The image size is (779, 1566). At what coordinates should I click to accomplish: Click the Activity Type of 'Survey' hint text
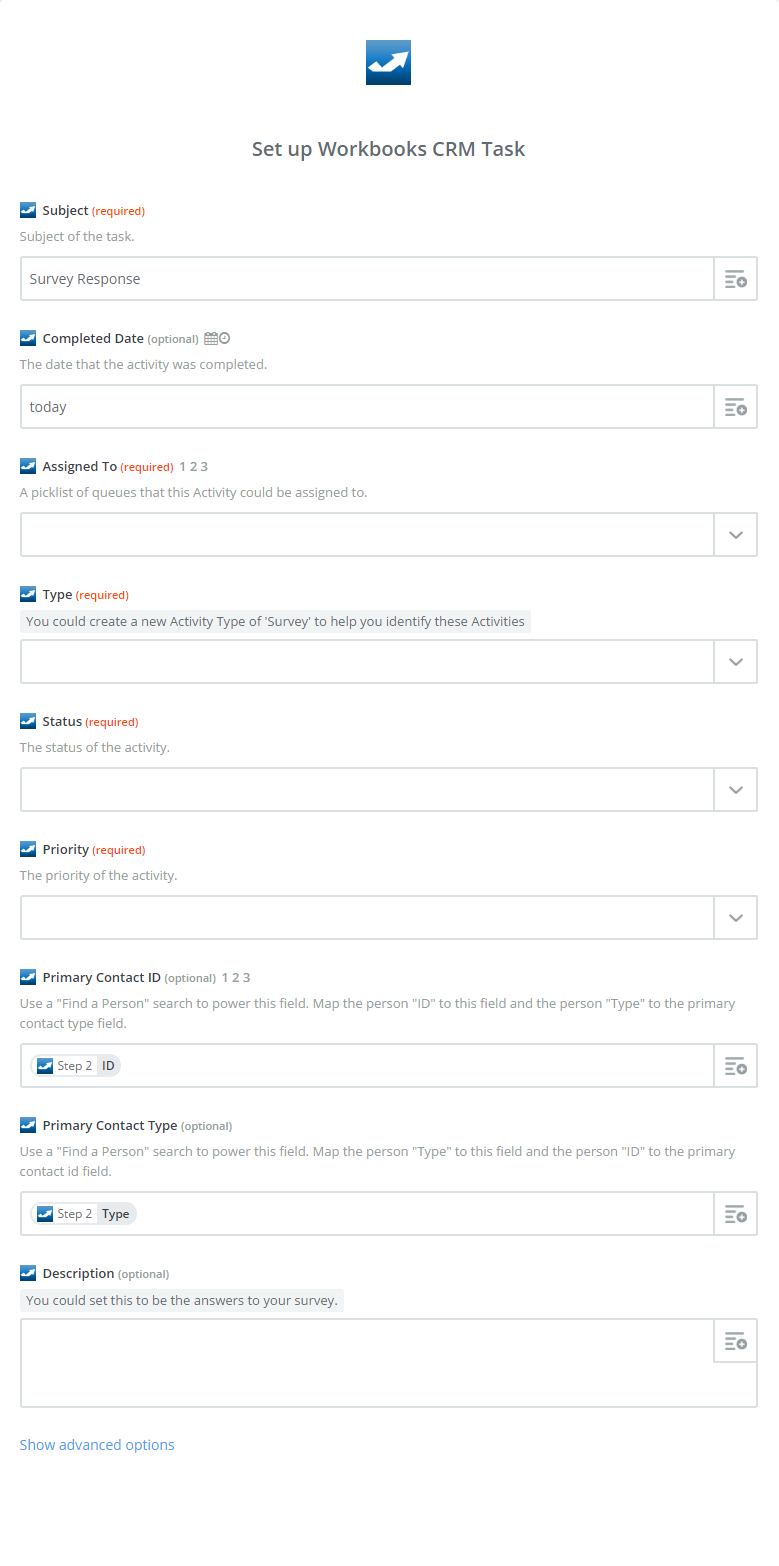coord(275,621)
